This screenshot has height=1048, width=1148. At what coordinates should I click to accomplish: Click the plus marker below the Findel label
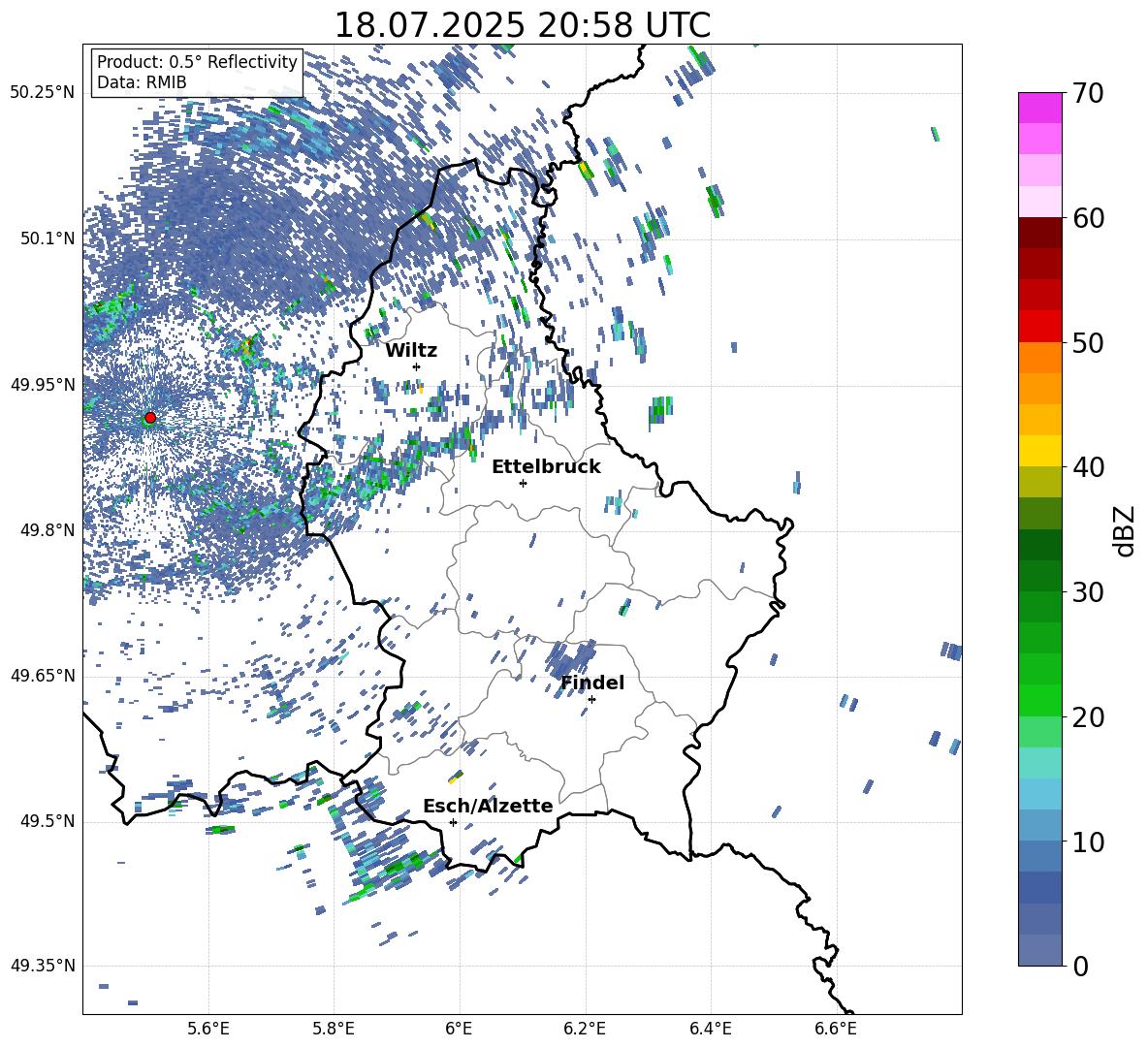coord(591,700)
